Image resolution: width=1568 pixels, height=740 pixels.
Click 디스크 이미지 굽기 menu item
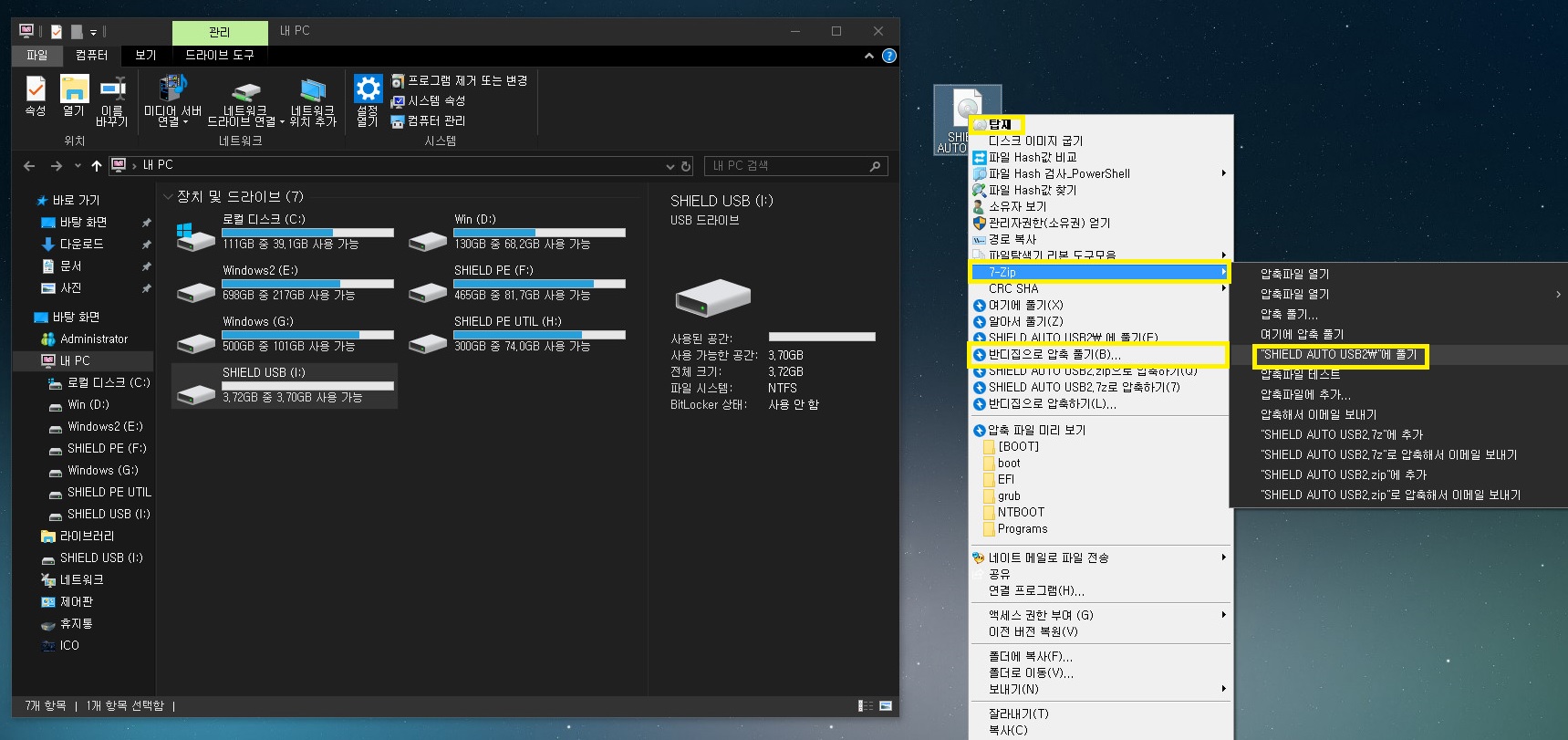1035,141
